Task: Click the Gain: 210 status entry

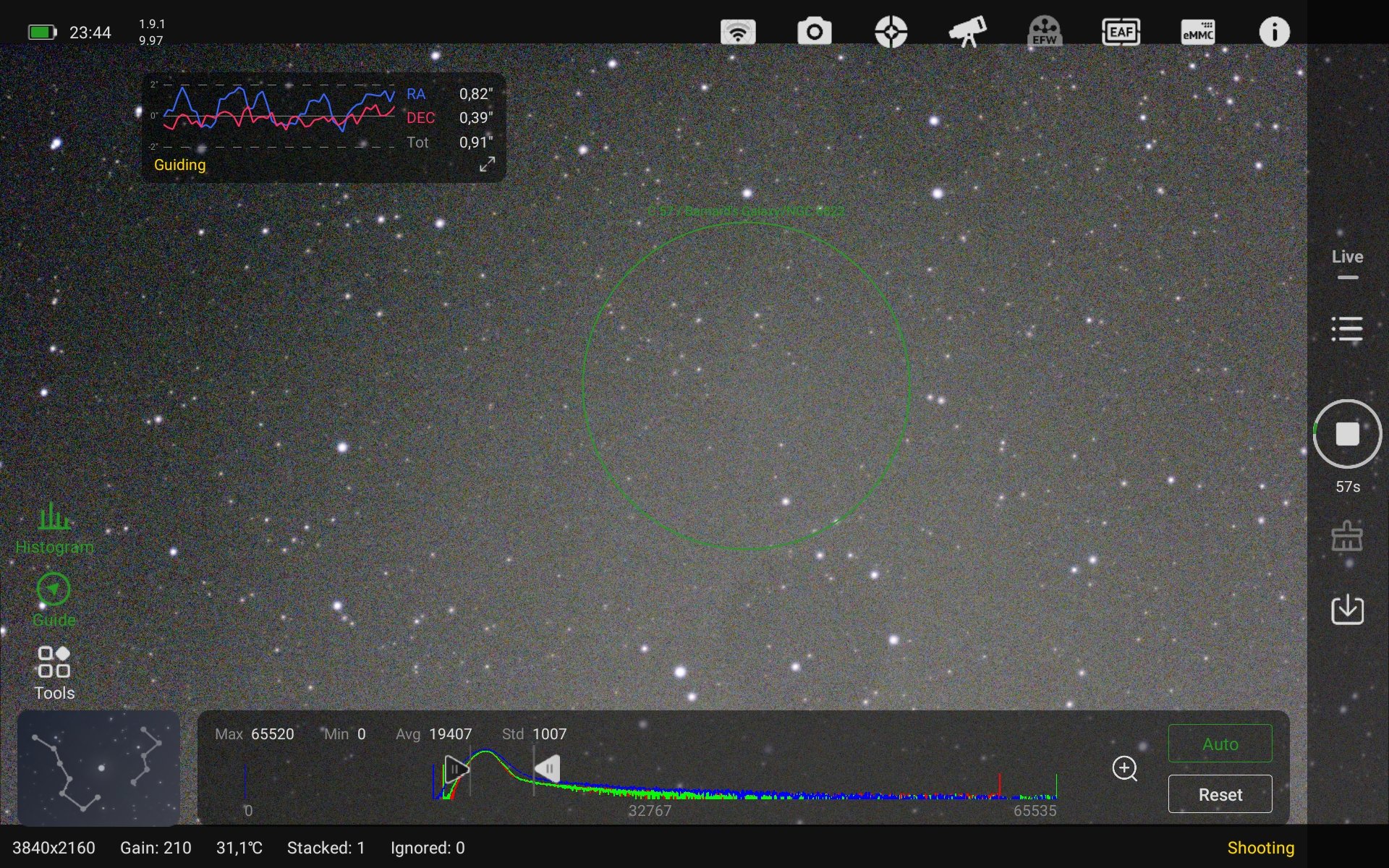Action: (156, 848)
